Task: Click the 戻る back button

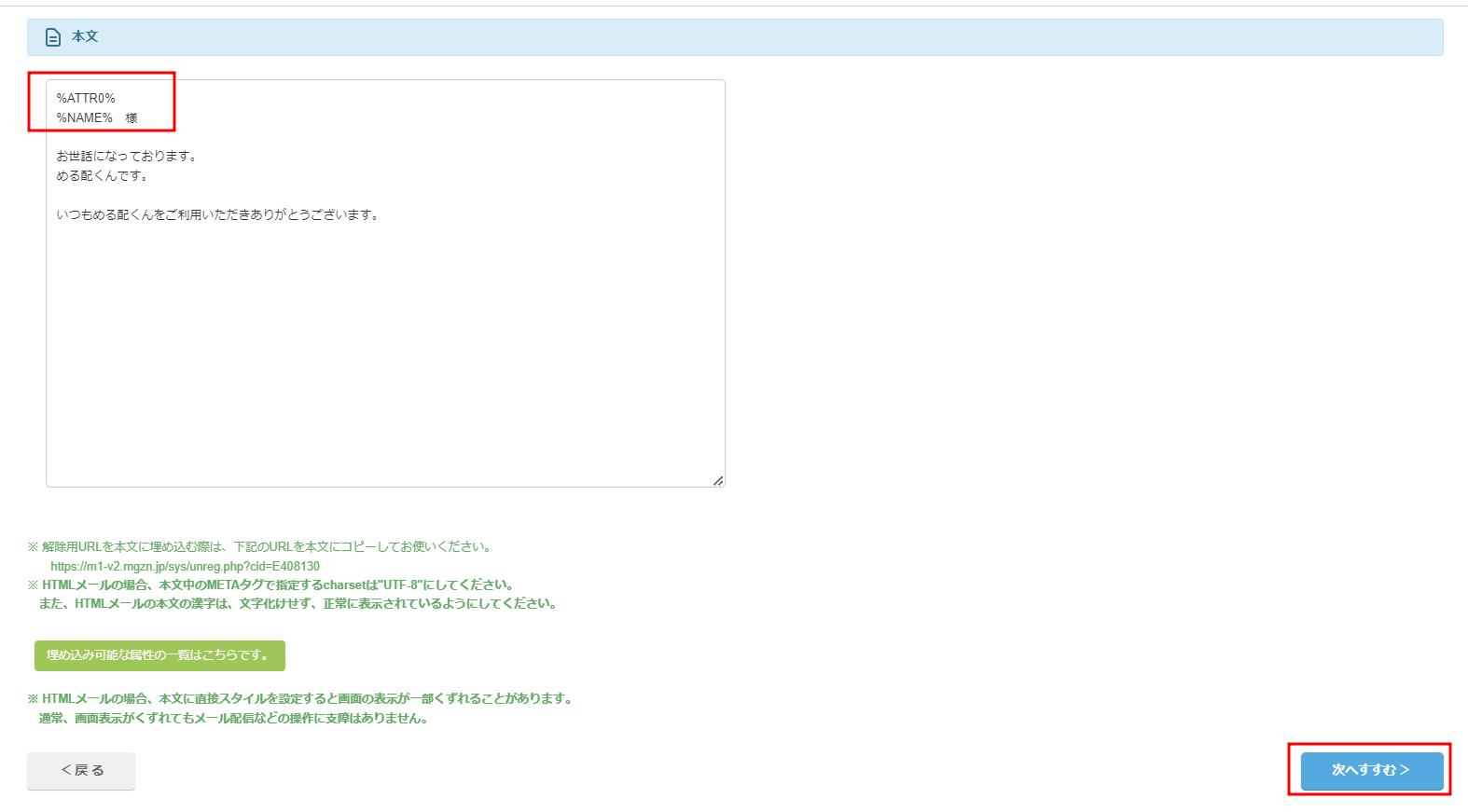Action: (x=81, y=771)
